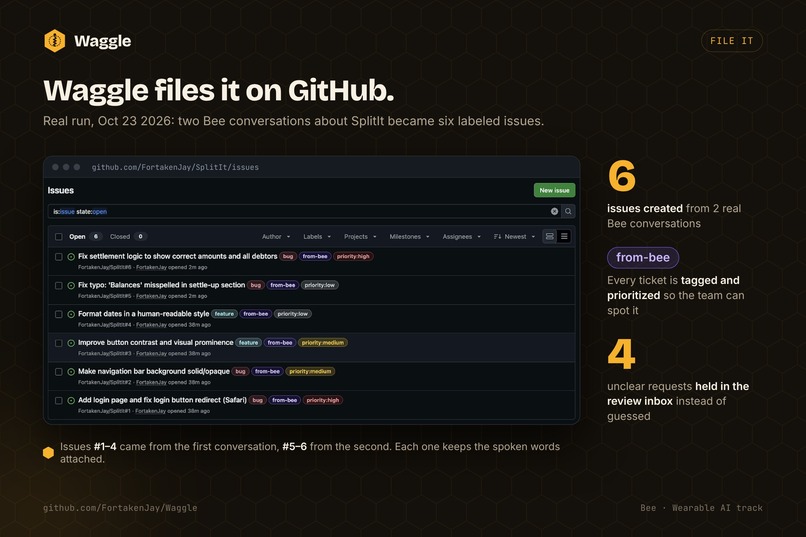Toggle the select-all issues checkbox
This screenshot has width=806, height=537.
click(59, 236)
